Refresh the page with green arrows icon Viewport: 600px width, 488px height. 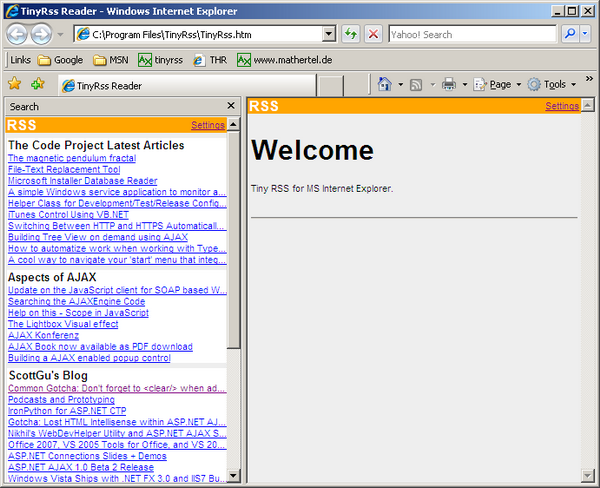(x=351, y=34)
